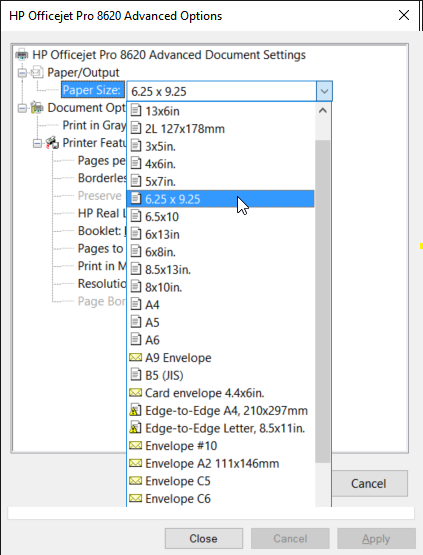Click the Paper Size combo box field
423x555 pixels.
pos(222,91)
